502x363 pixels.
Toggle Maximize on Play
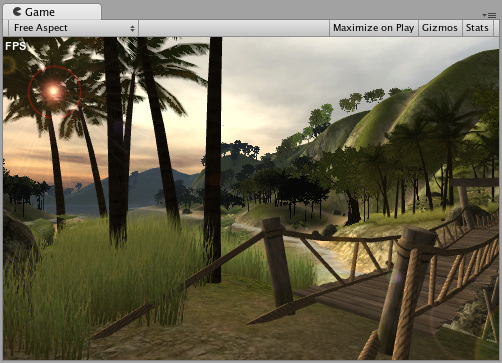pyautogui.click(x=373, y=28)
